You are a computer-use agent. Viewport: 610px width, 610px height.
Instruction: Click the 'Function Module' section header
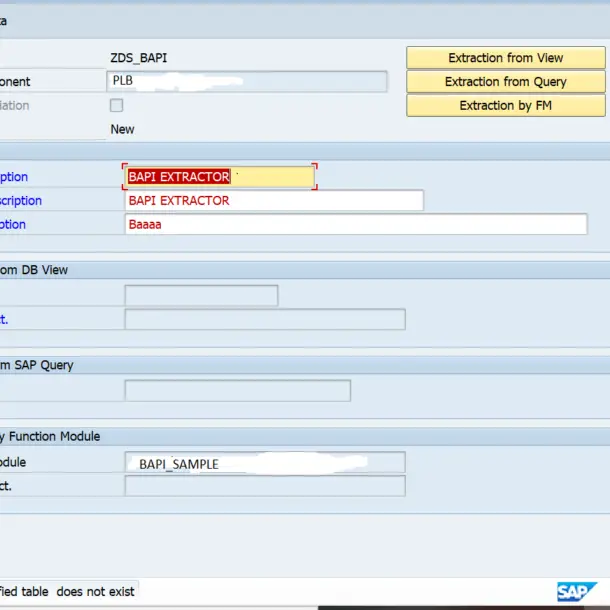(50, 436)
